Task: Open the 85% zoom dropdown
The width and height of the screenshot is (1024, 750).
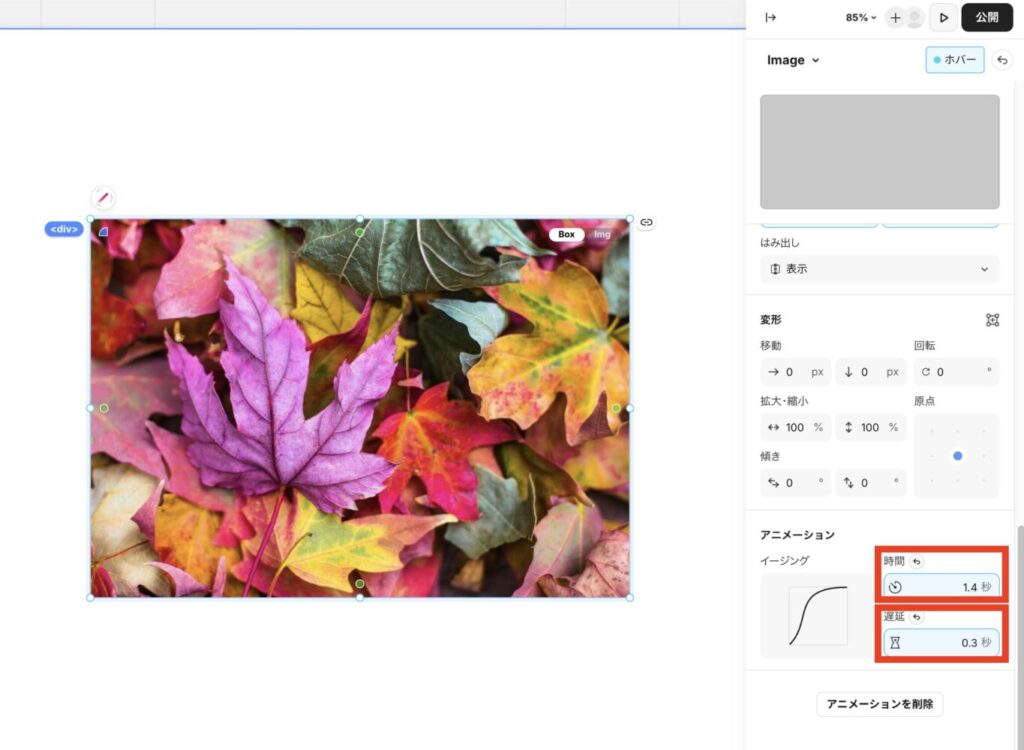Action: [860, 17]
